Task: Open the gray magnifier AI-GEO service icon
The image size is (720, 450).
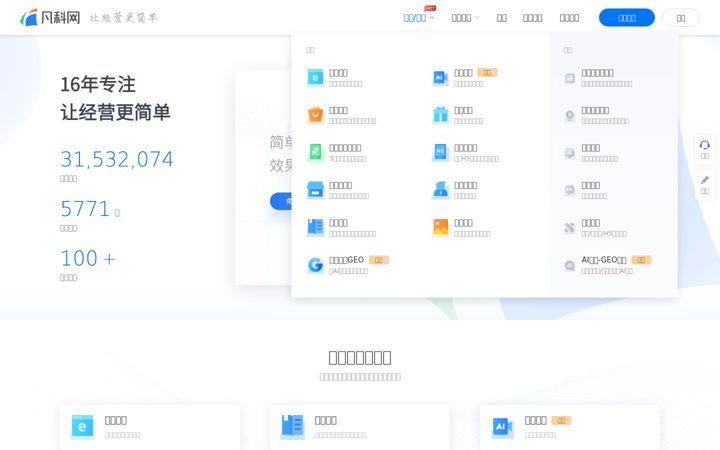Action: tap(569, 265)
